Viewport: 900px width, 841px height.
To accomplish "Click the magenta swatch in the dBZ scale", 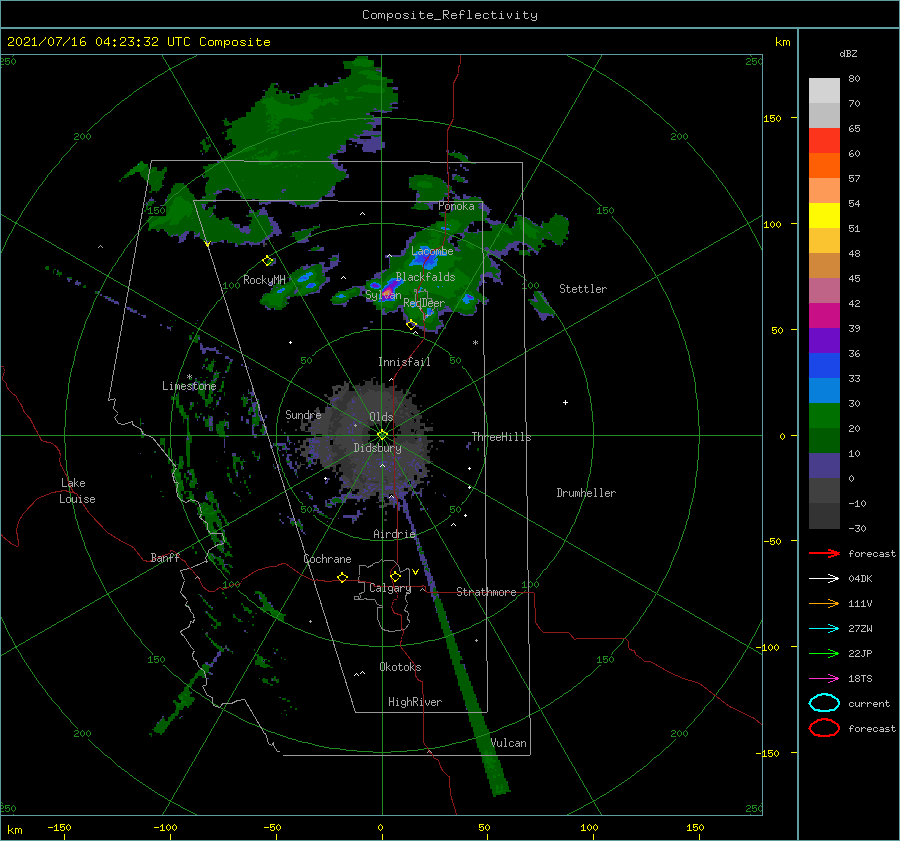I will (824, 315).
